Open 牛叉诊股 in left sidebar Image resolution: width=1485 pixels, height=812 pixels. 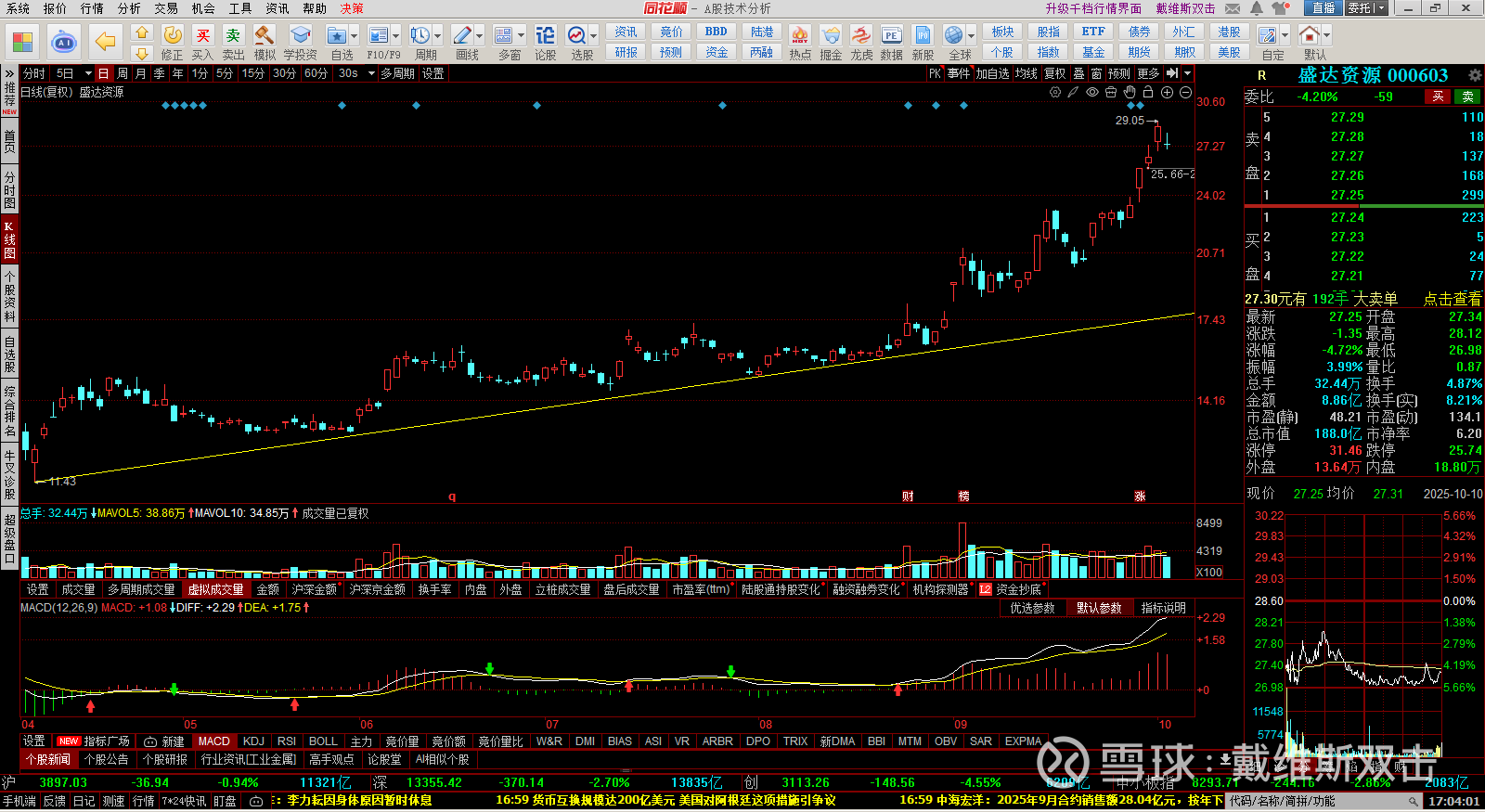tap(9, 473)
